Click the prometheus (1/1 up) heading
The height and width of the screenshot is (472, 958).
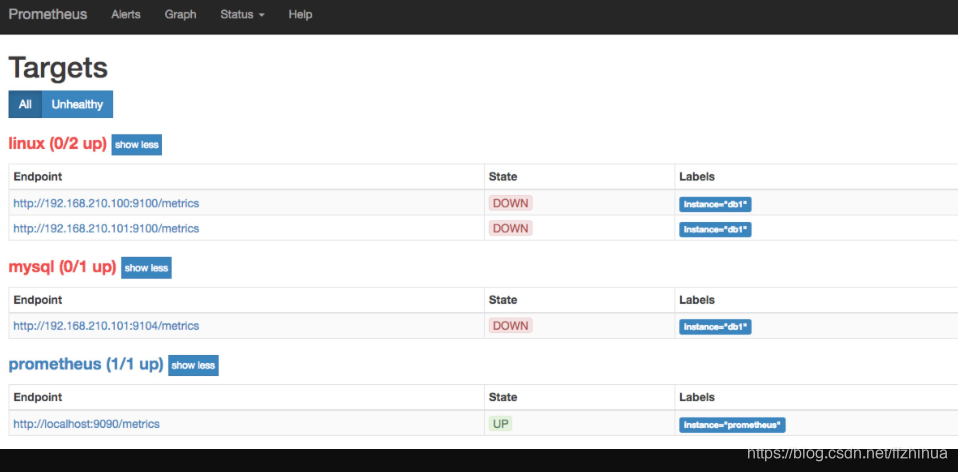click(x=86, y=365)
